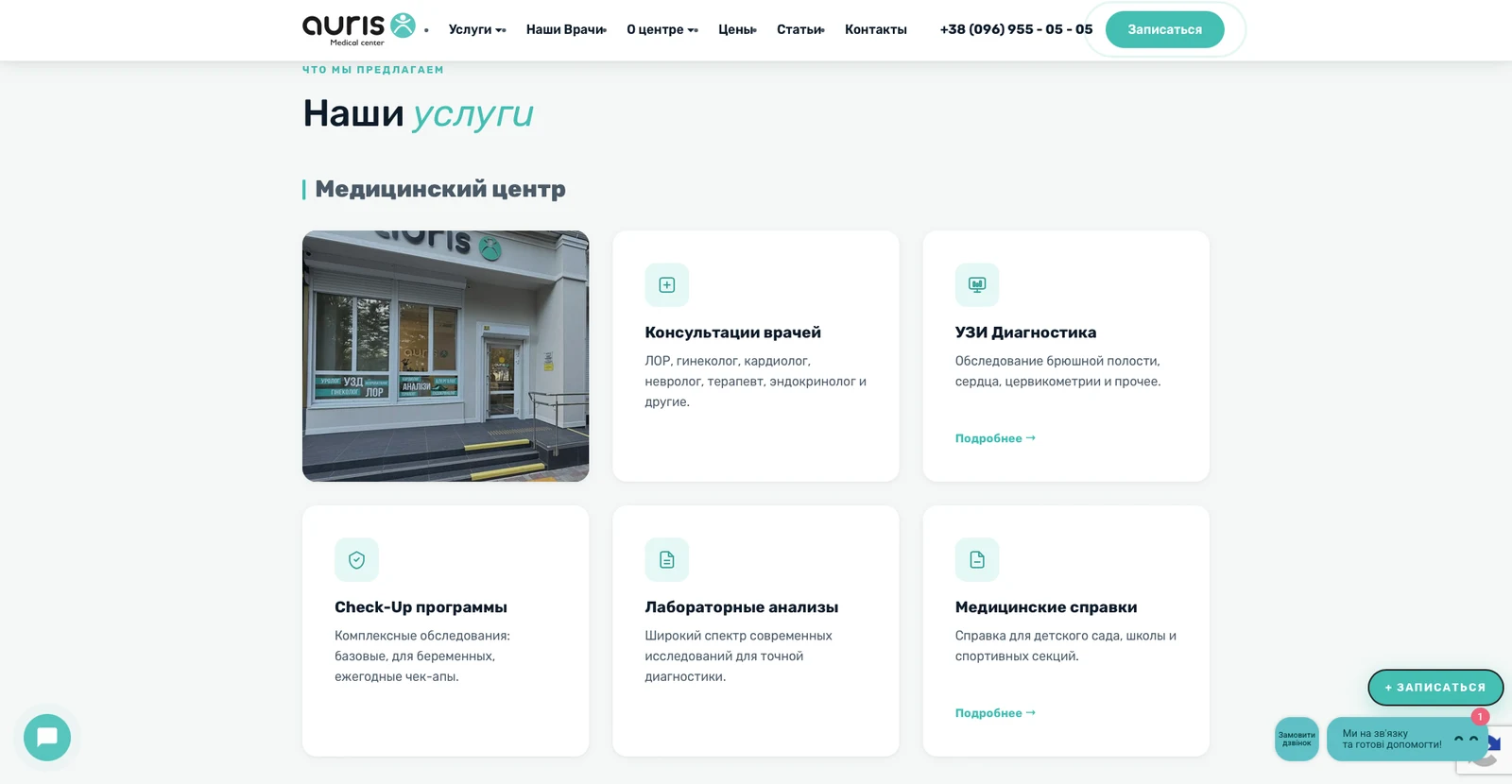Click the Медицинский центр section heading
Viewport: 1512px width, 784px height.
pos(440,189)
